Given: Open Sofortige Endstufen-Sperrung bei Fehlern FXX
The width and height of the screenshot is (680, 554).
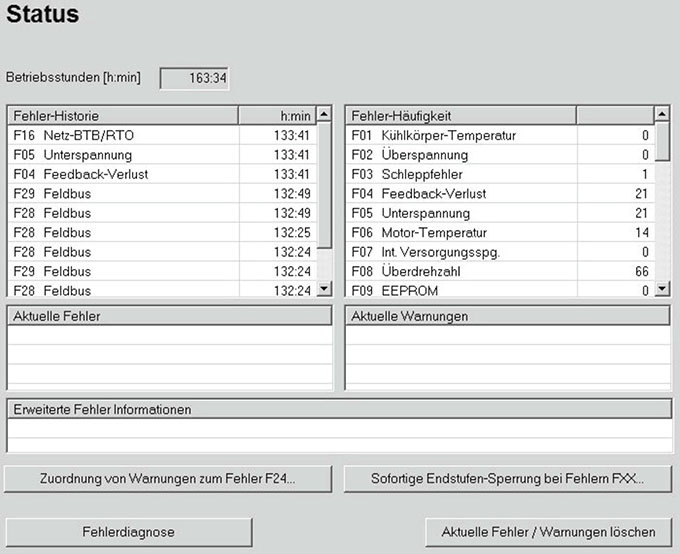Looking at the screenshot, I should click(x=507, y=479).
